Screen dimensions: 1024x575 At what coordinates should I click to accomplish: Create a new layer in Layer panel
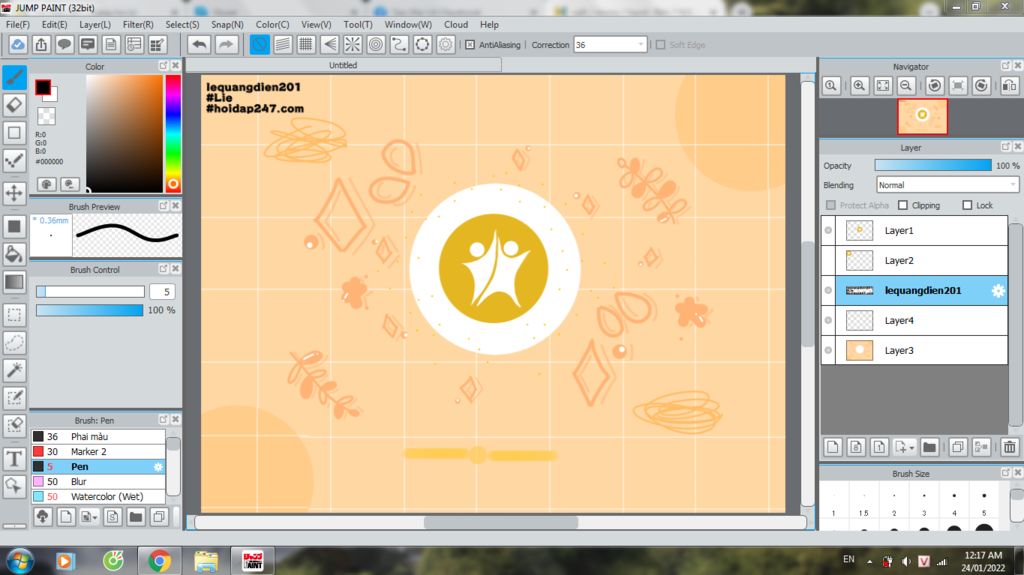pos(832,447)
